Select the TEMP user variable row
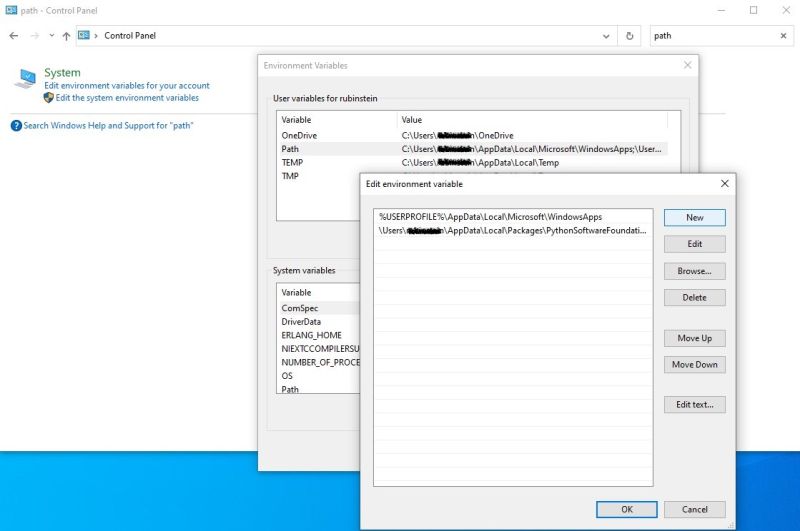The image size is (800, 531). [472, 163]
